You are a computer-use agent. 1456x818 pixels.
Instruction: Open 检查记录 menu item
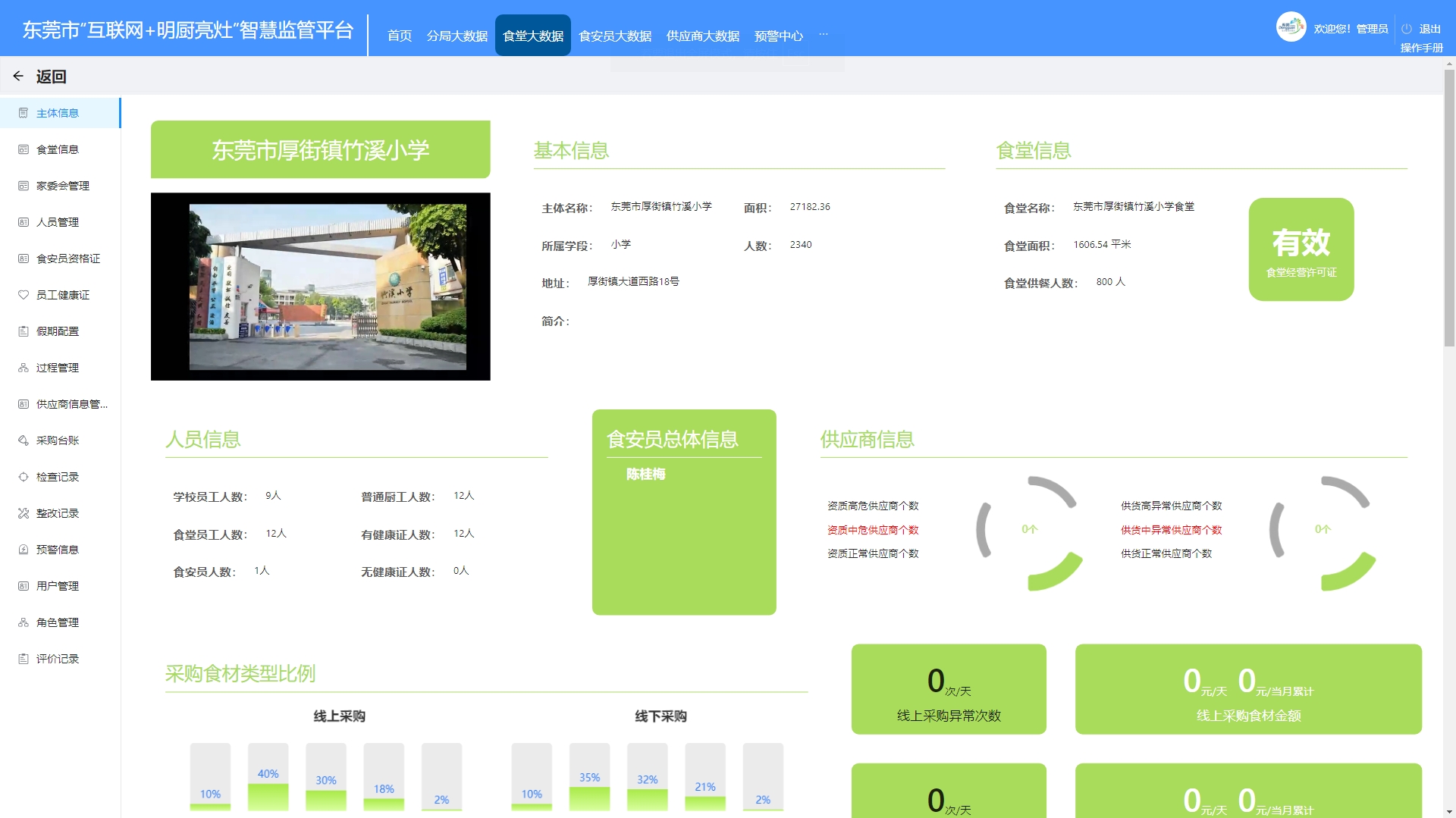(60, 477)
